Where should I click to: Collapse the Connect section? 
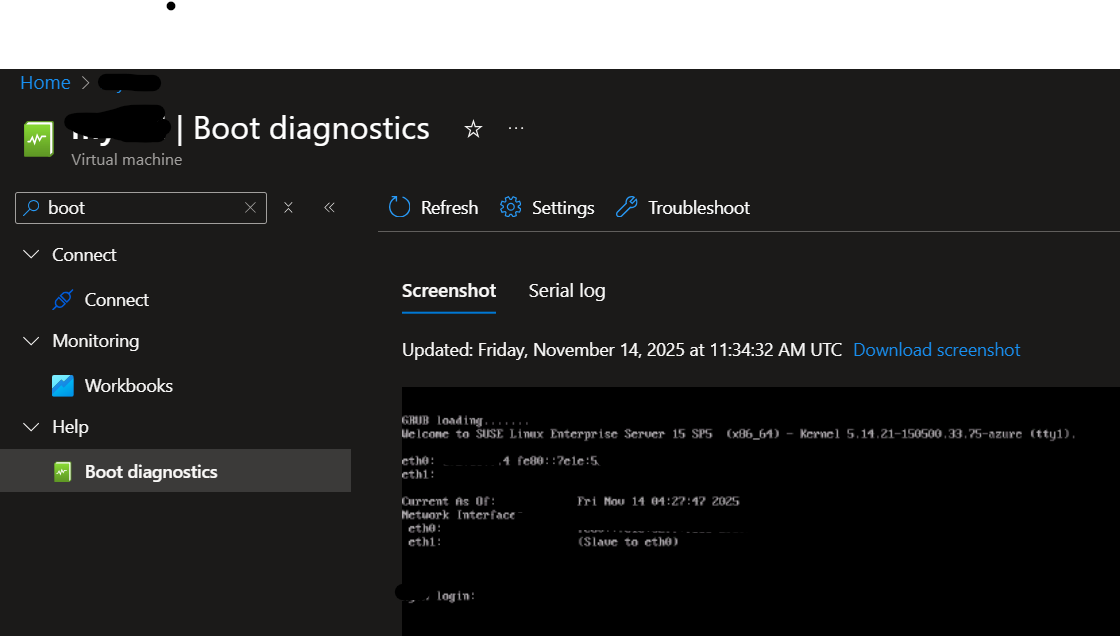[x=30, y=254]
